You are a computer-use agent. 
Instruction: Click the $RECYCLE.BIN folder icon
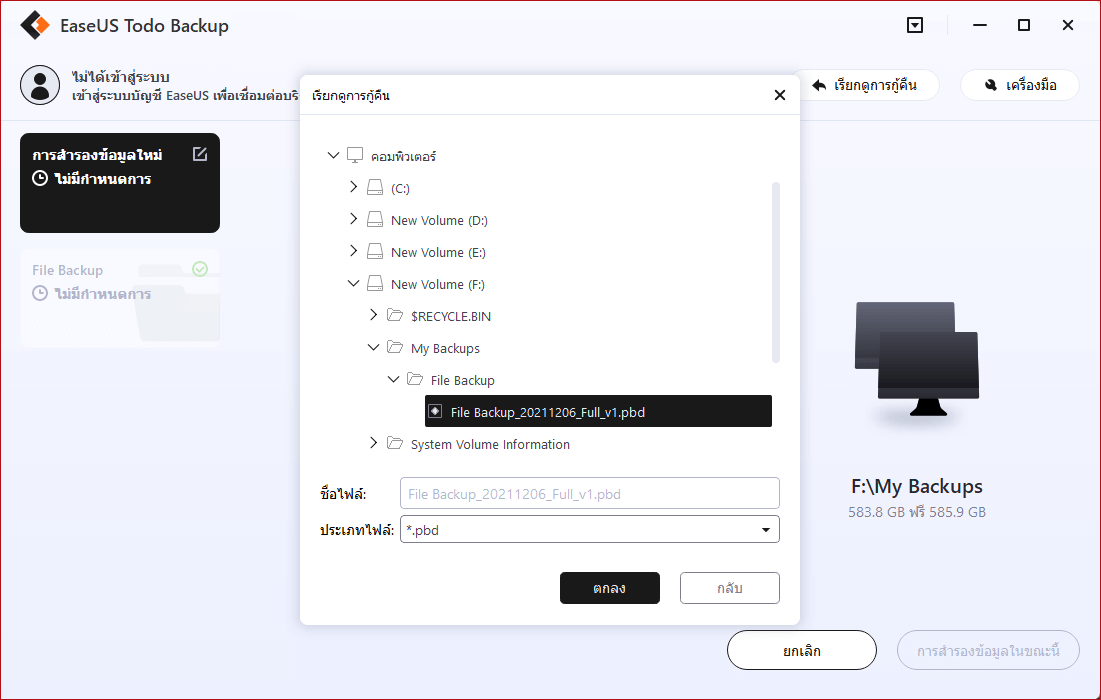[395, 315]
